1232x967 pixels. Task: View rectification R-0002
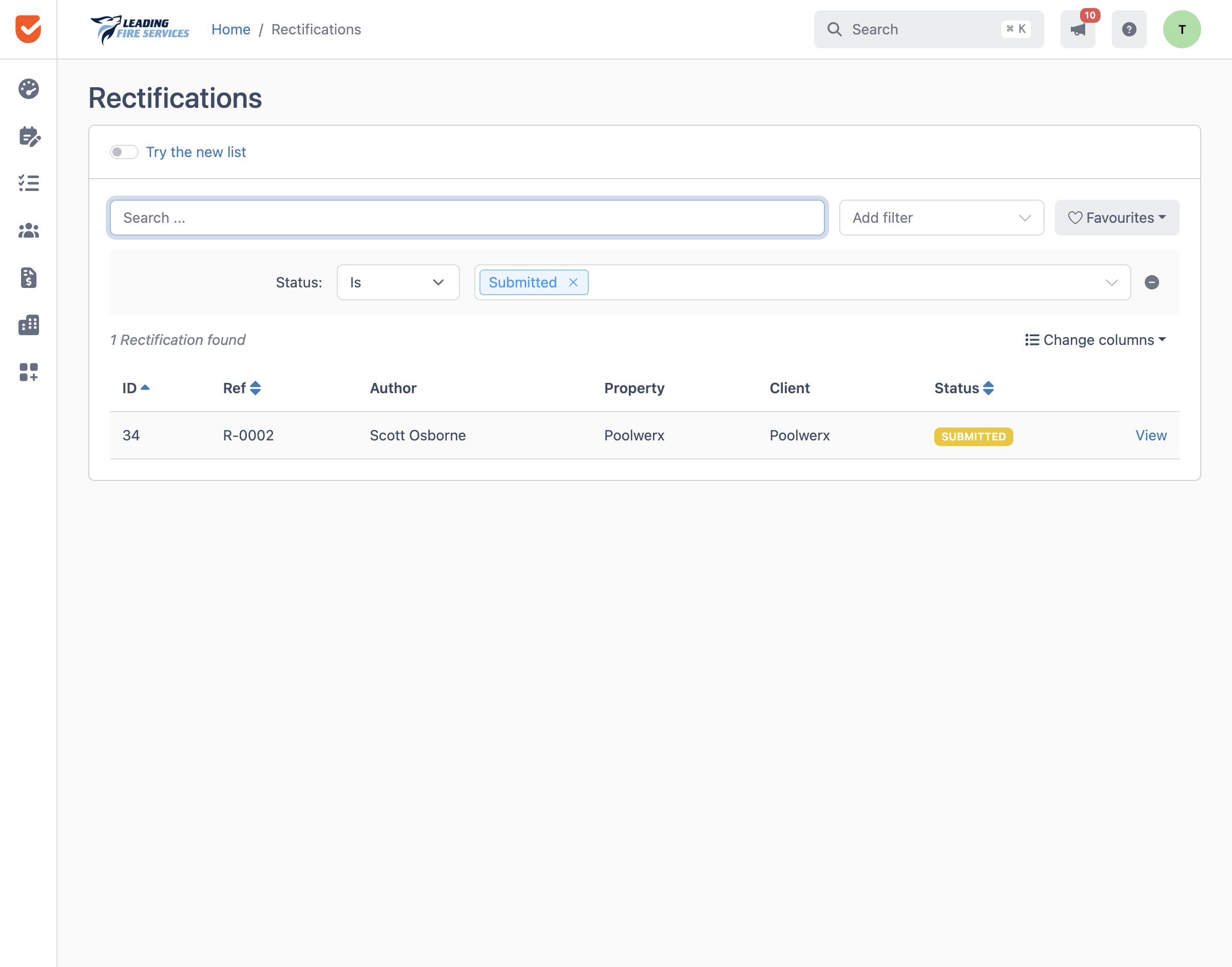[1150, 435]
